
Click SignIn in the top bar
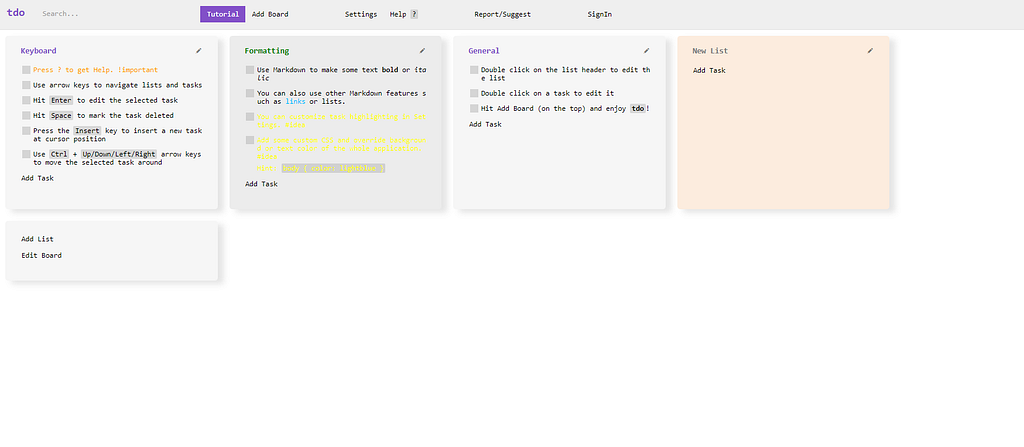(x=600, y=14)
